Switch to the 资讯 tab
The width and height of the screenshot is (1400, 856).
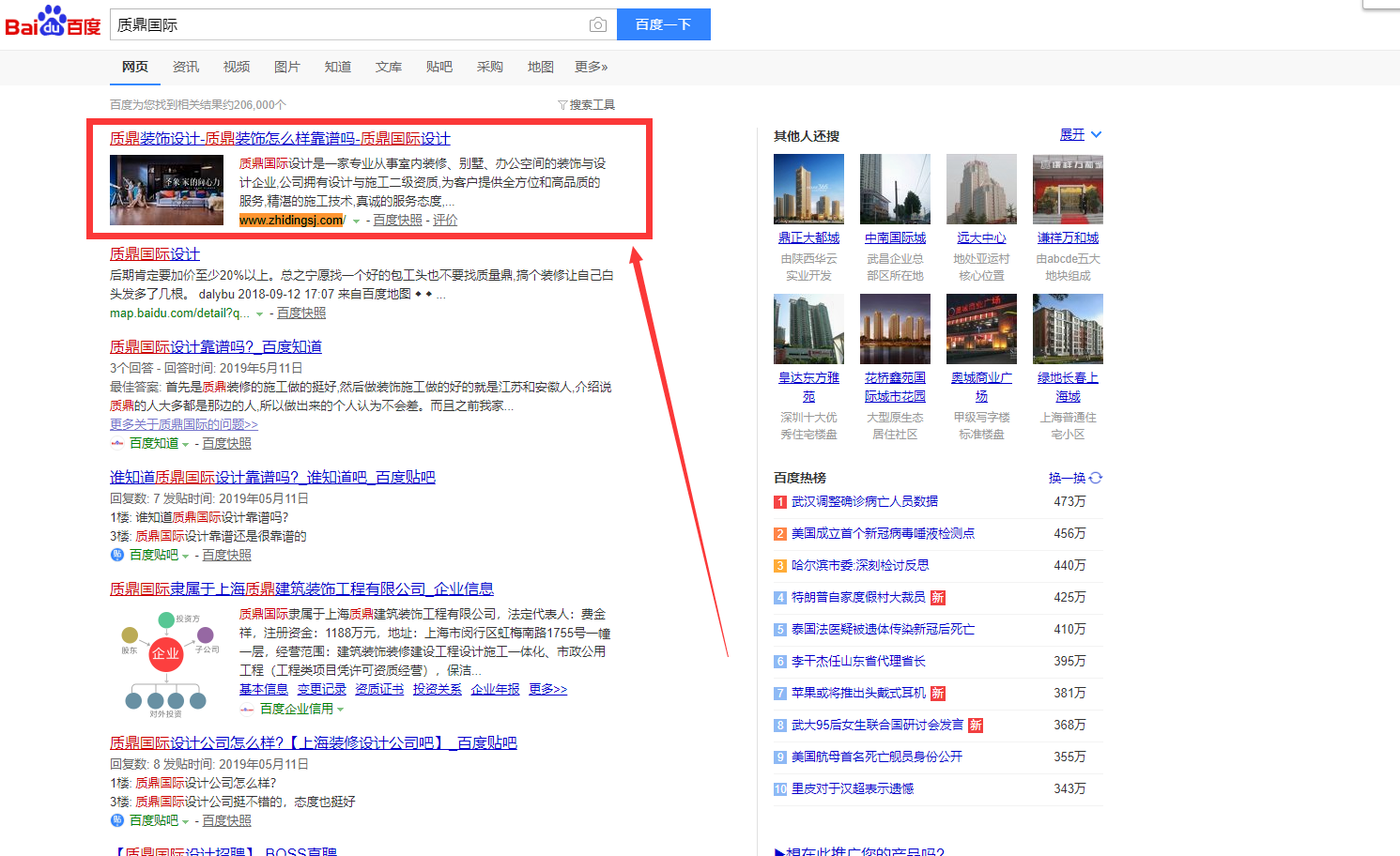point(186,67)
